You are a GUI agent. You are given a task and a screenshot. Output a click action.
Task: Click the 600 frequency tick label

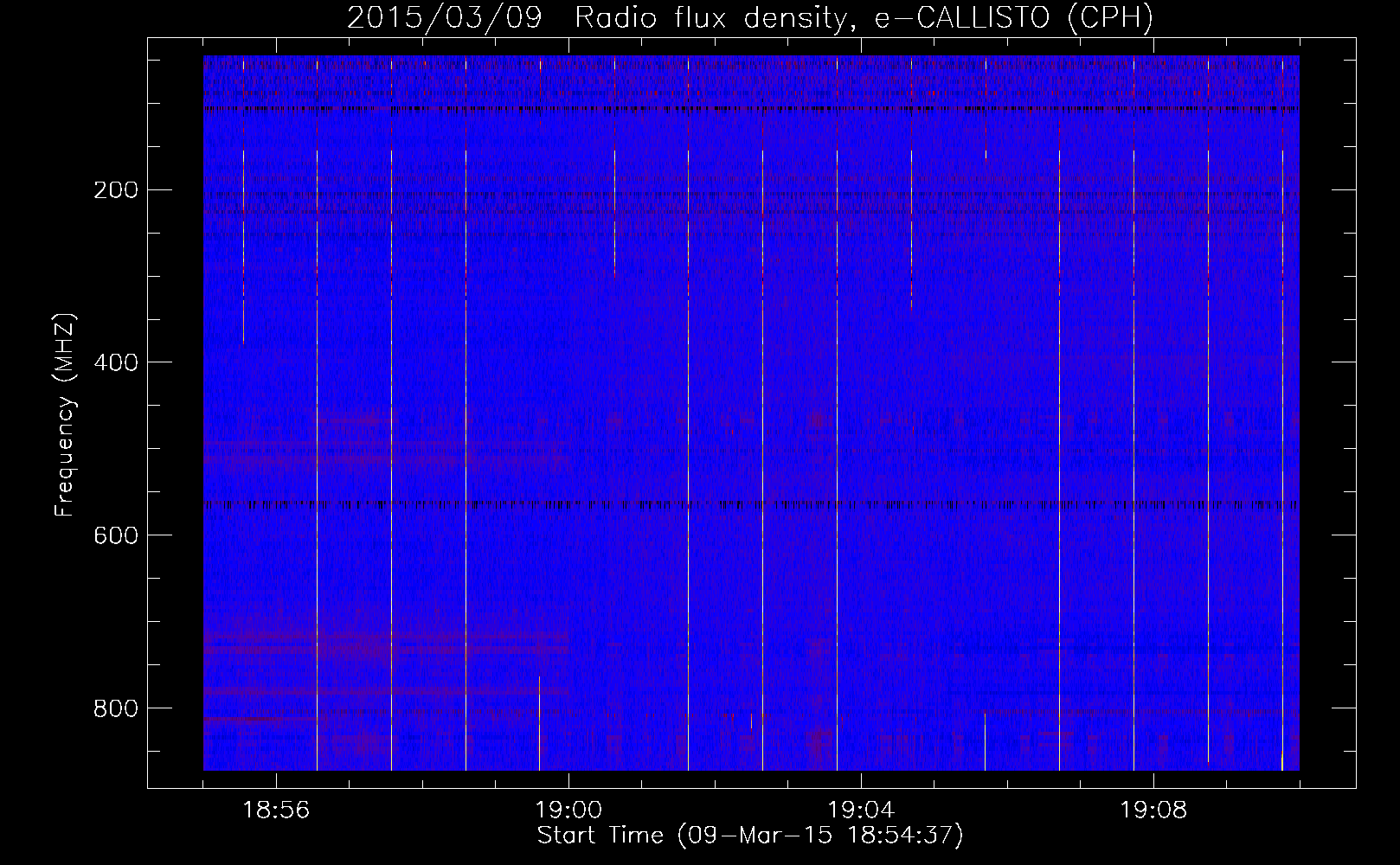tap(116, 535)
